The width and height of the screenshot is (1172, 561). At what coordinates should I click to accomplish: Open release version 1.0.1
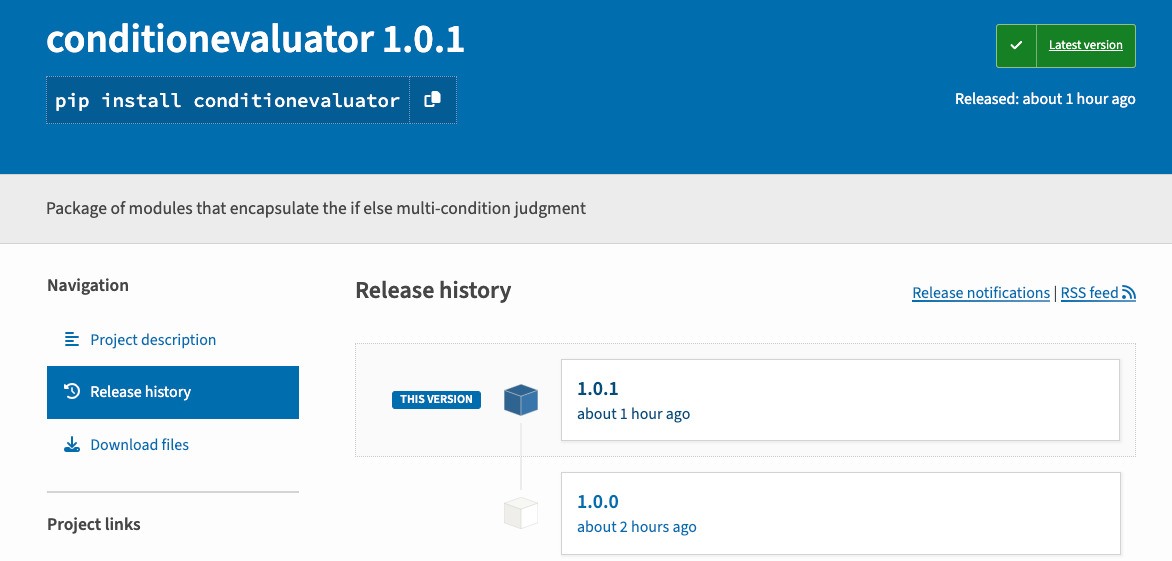(x=598, y=389)
